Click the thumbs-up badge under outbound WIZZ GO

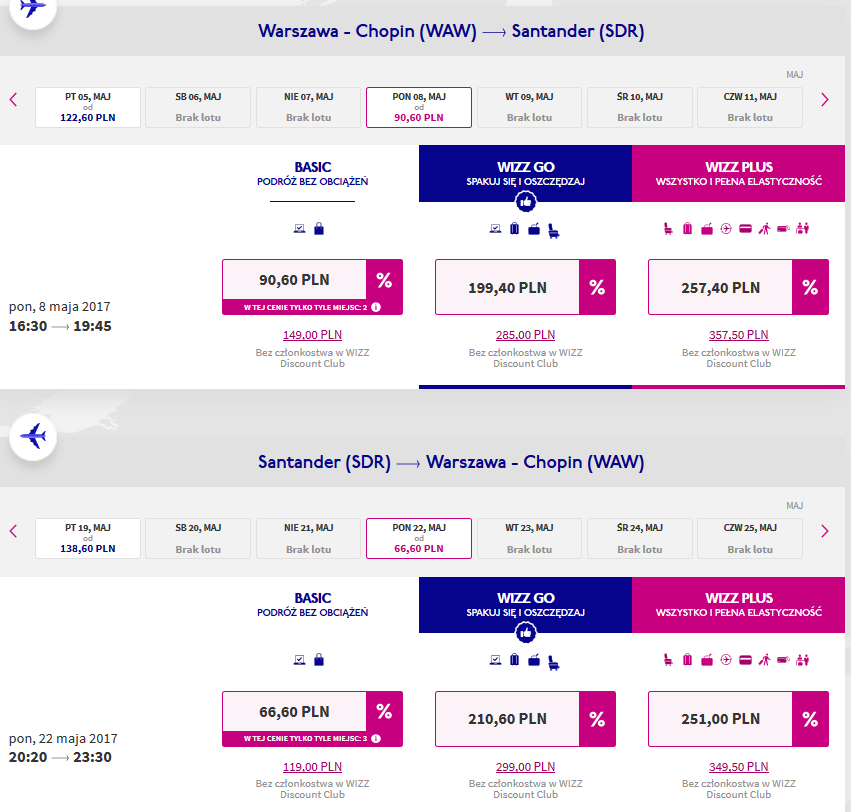coord(525,202)
